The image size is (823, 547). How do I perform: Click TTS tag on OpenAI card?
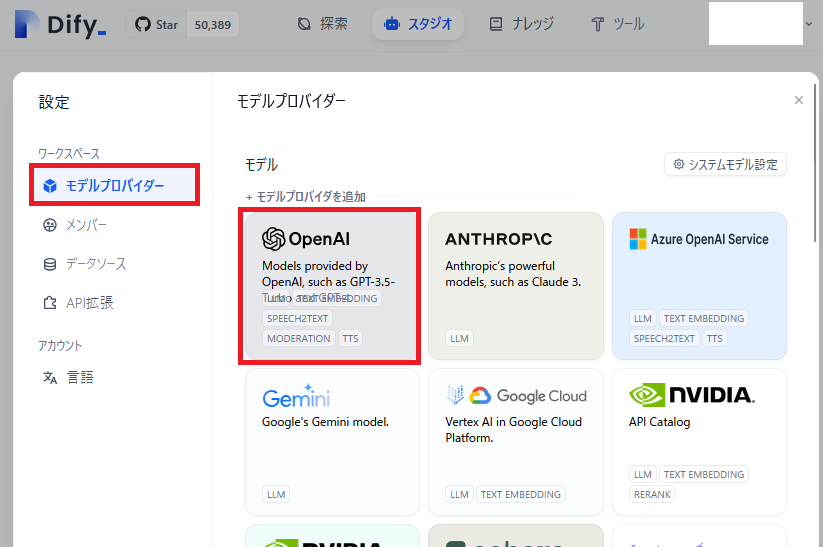click(x=350, y=339)
